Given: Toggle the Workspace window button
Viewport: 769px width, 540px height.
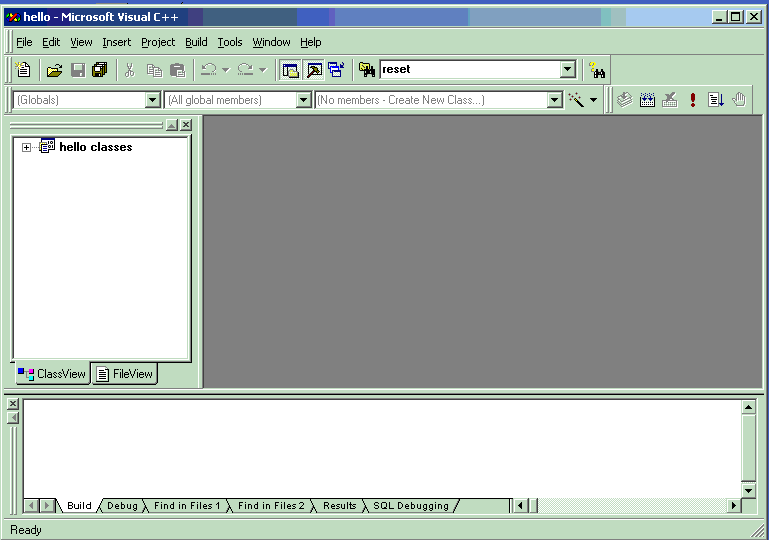Looking at the screenshot, I should point(290,70).
